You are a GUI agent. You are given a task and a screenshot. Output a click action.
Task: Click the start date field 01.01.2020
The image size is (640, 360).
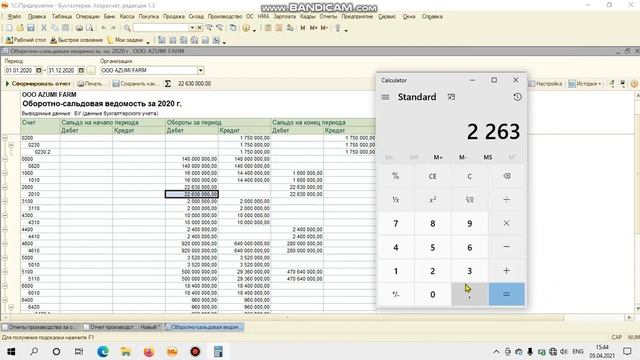pos(20,70)
